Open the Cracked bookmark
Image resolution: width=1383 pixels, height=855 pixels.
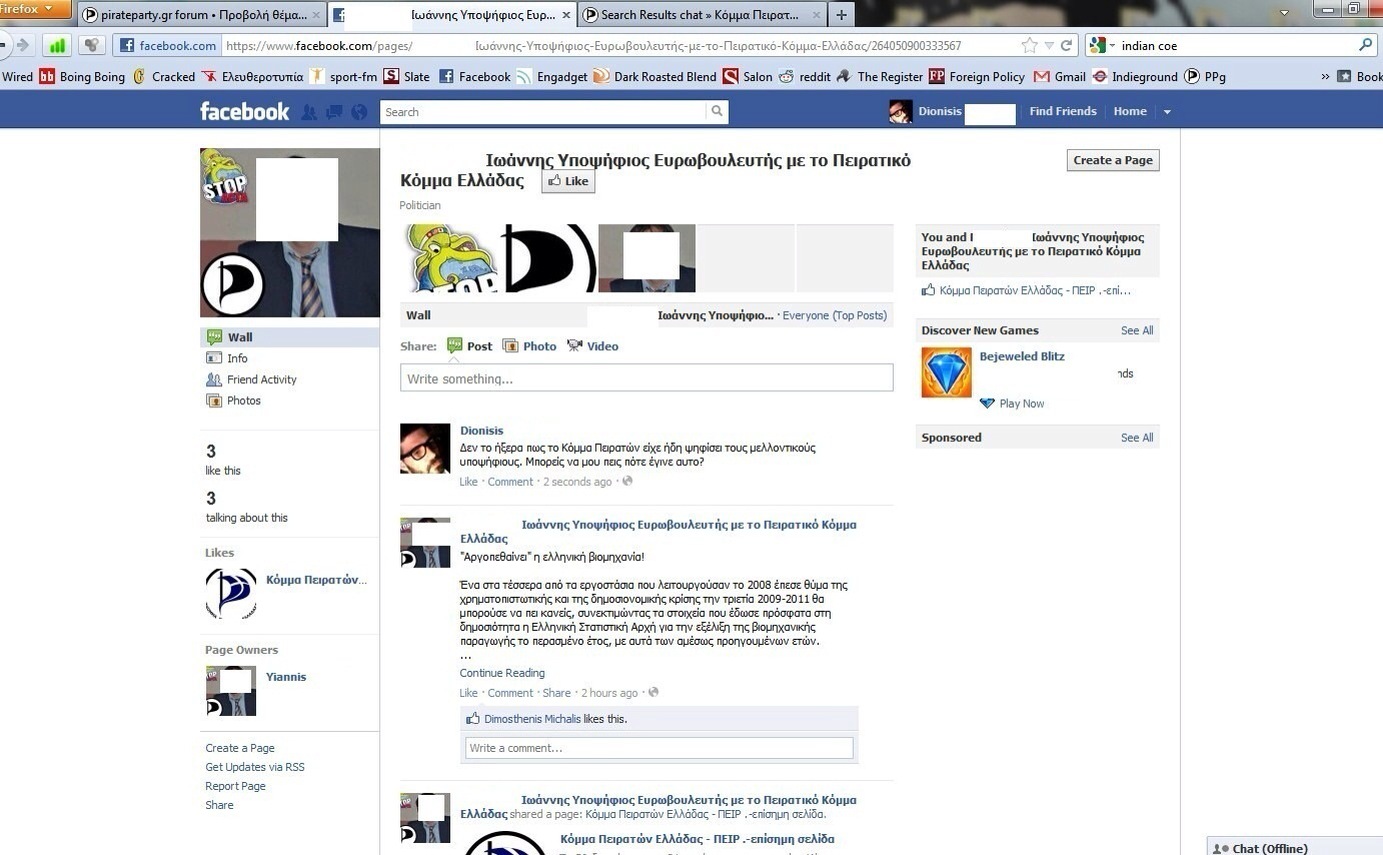163,76
